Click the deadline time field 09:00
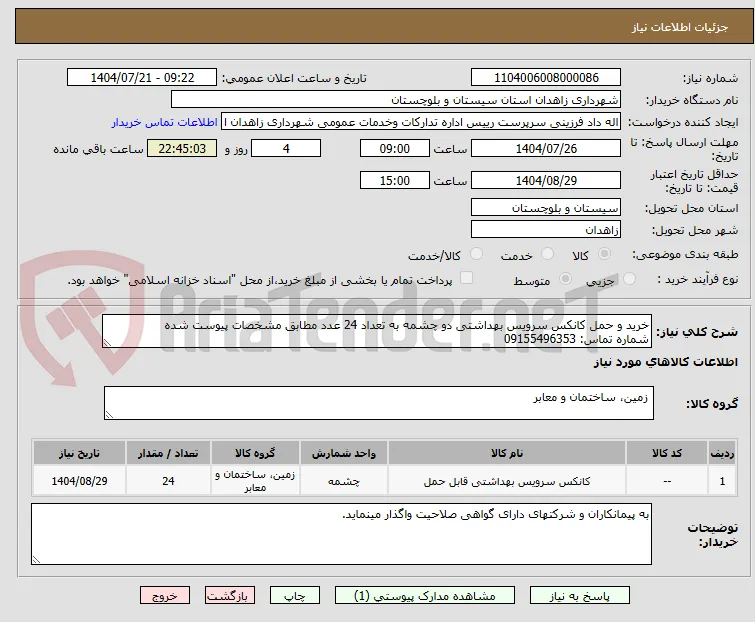 point(395,148)
